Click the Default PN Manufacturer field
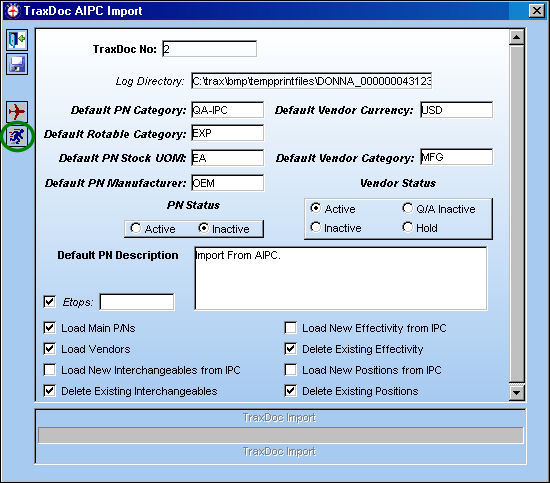Screen dimensions: 550x483 (228, 183)
